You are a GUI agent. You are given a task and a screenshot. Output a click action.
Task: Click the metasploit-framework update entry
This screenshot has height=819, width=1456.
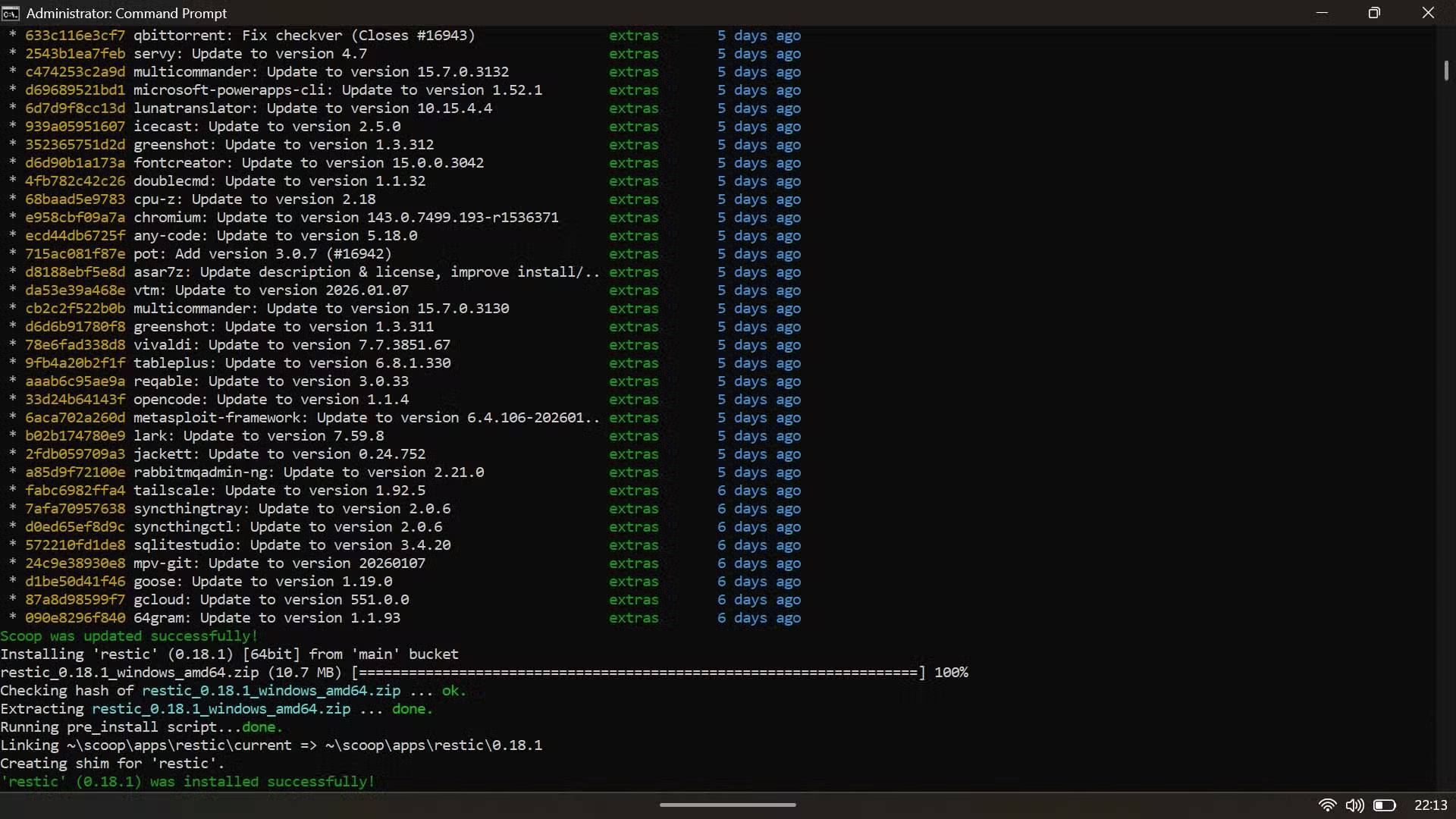click(364, 418)
